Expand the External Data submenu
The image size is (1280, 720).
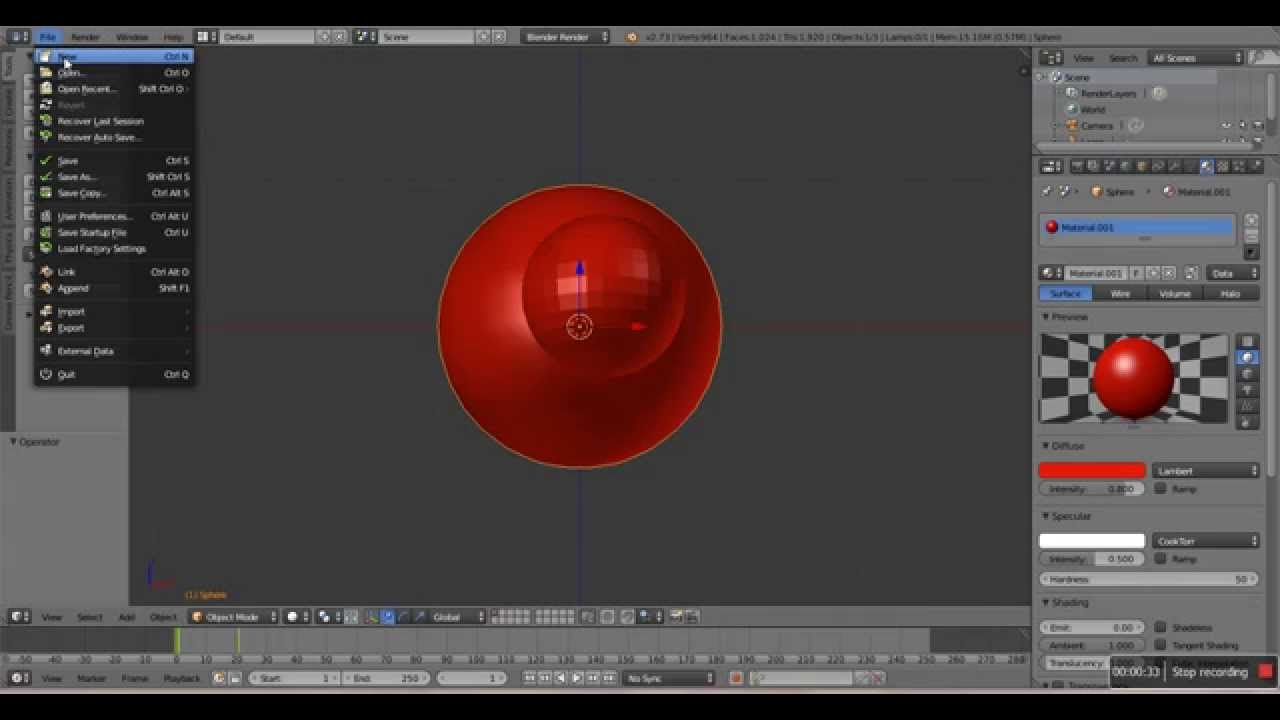(x=114, y=351)
